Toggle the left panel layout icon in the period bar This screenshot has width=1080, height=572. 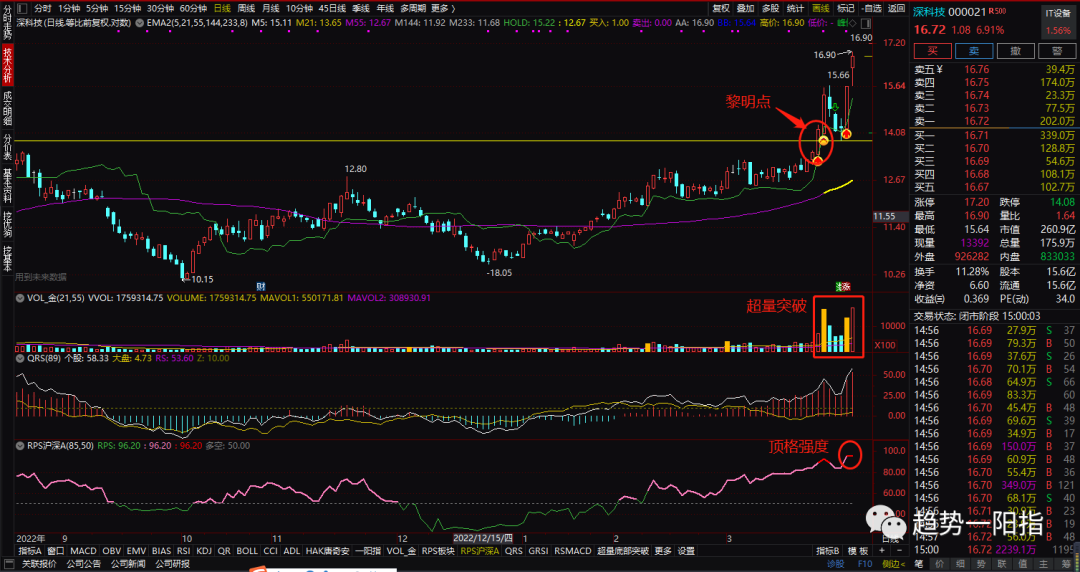point(22,8)
